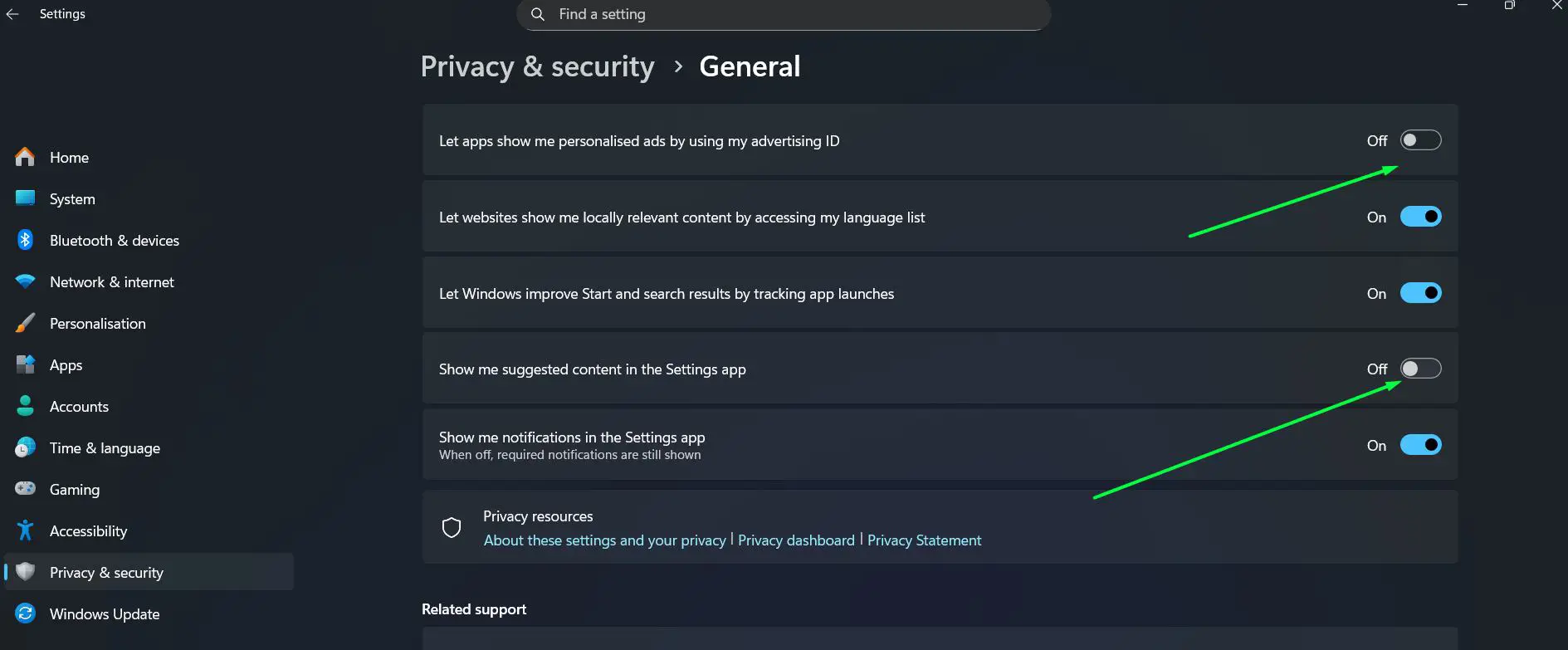Turn off tracking of app launches

click(1421, 293)
